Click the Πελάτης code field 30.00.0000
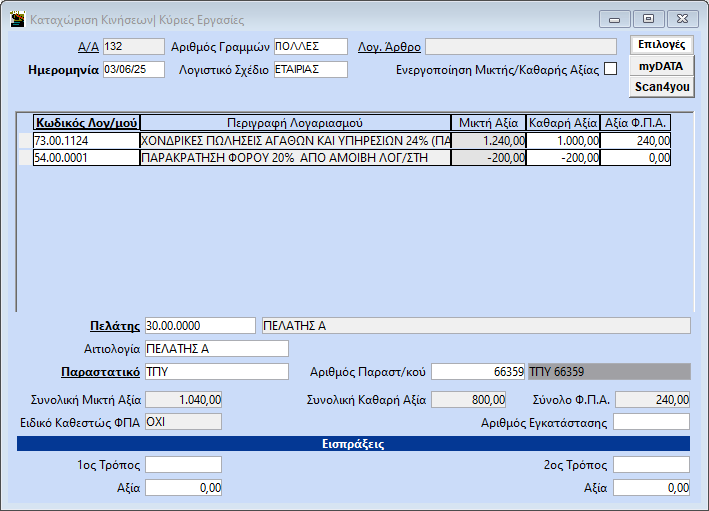 pos(200,326)
